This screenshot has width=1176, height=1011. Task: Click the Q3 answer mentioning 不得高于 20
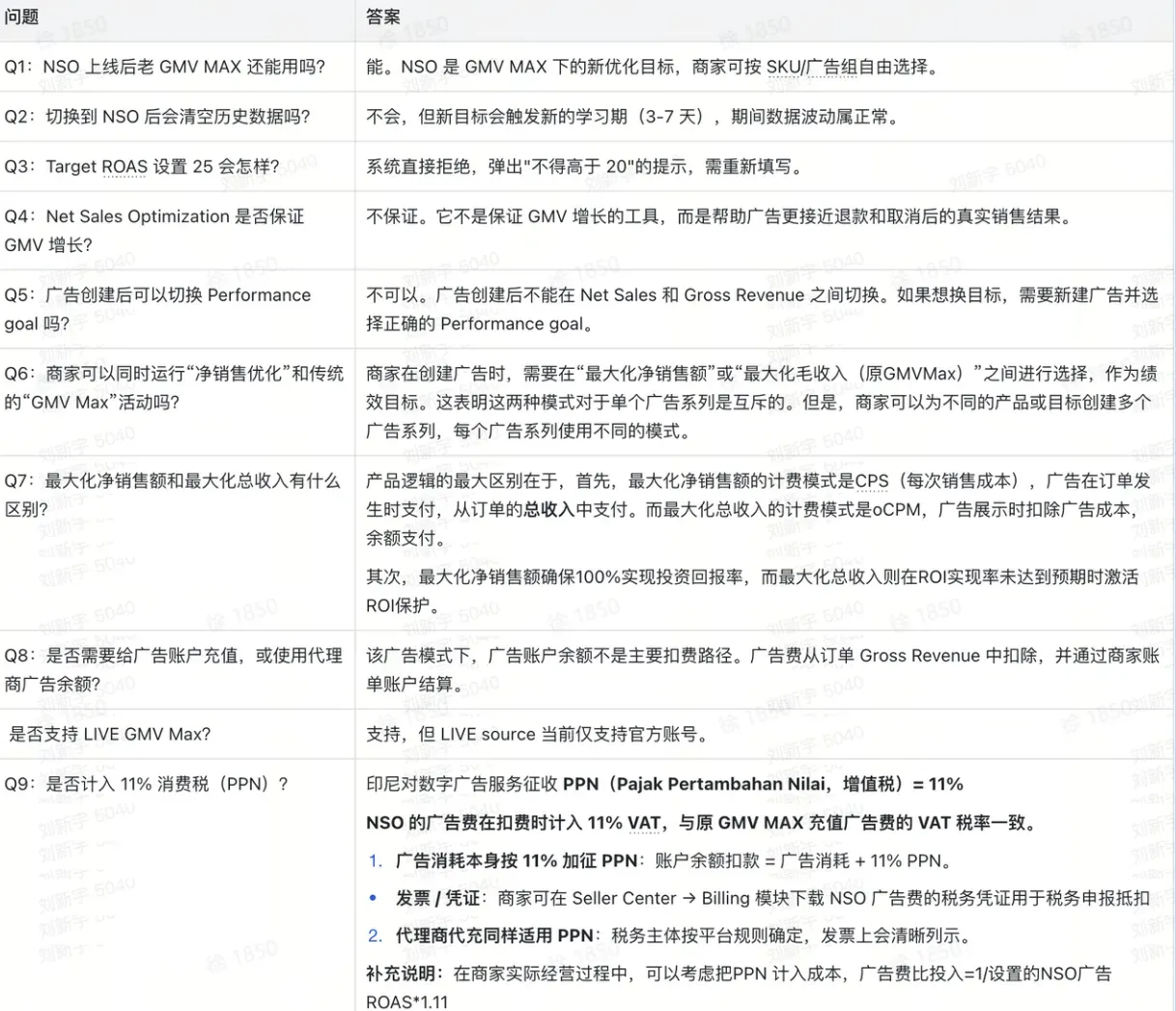(x=584, y=166)
